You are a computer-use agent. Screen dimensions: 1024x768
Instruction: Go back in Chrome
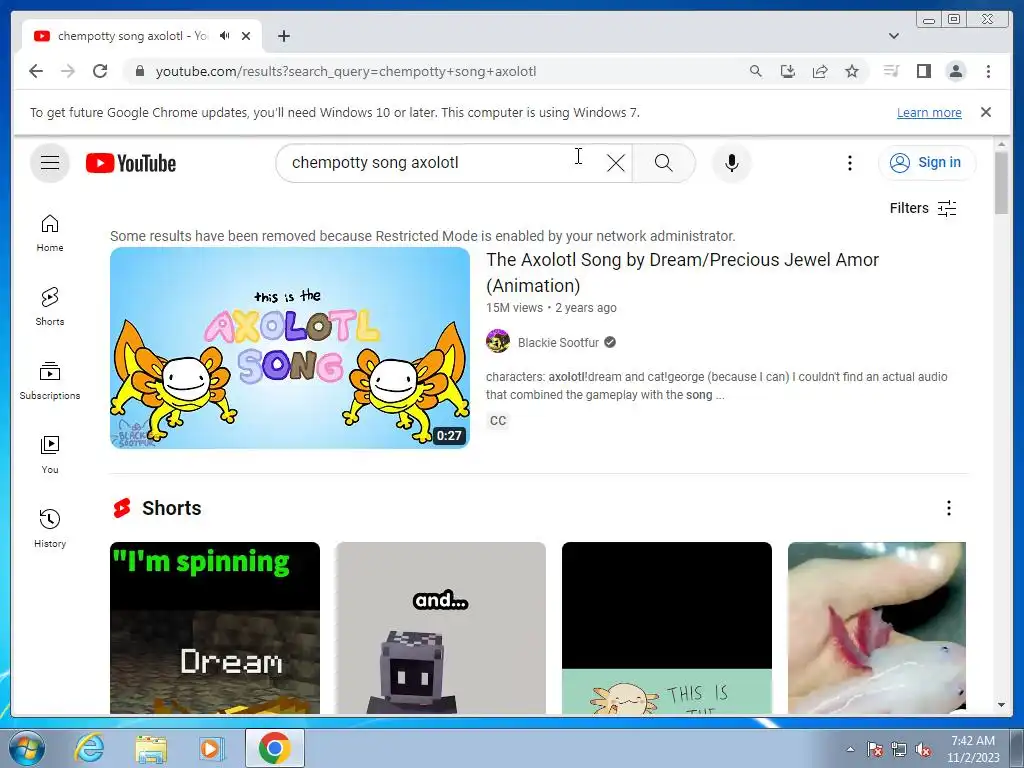pyautogui.click(x=36, y=71)
